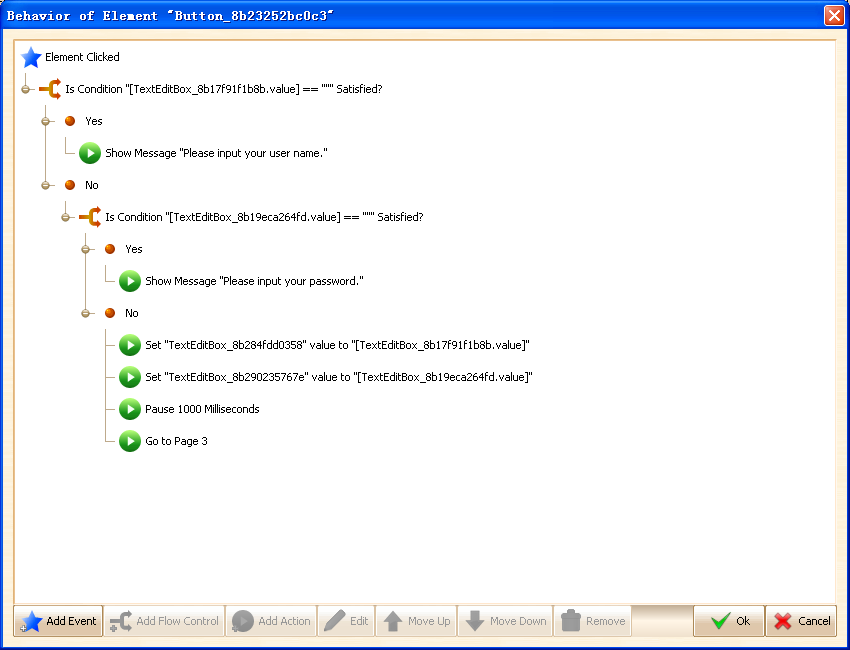Image resolution: width=850 pixels, height=650 pixels.
Task: Click play icon of Set TextEditBox_8b284fdd0358 action
Action: click(130, 345)
